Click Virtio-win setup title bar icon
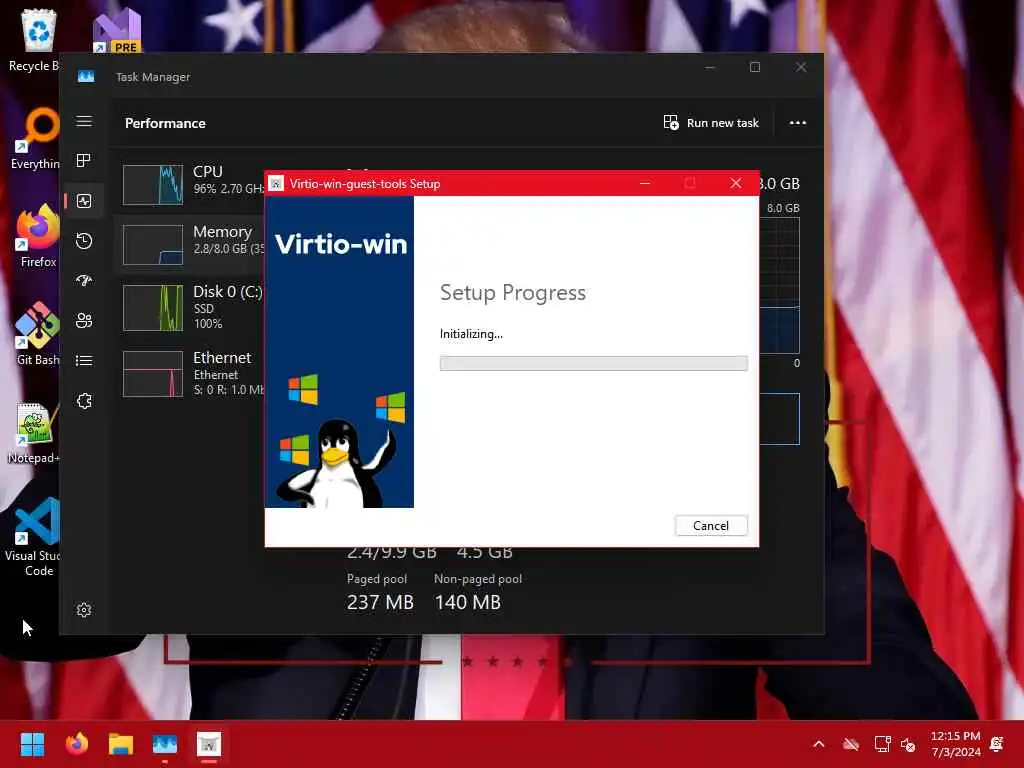 (276, 184)
